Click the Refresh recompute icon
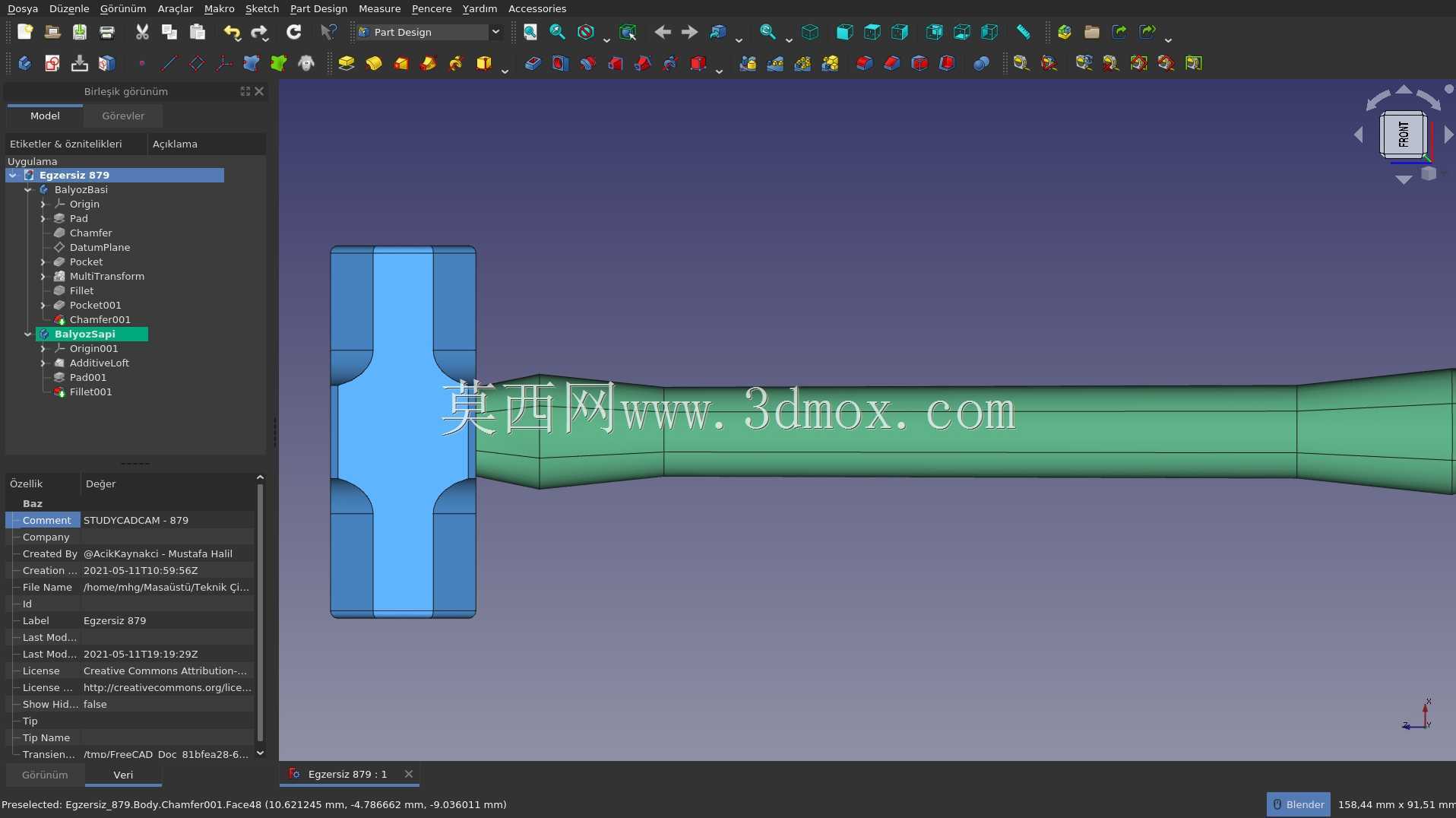Image resolution: width=1456 pixels, height=818 pixels. coord(294,32)
